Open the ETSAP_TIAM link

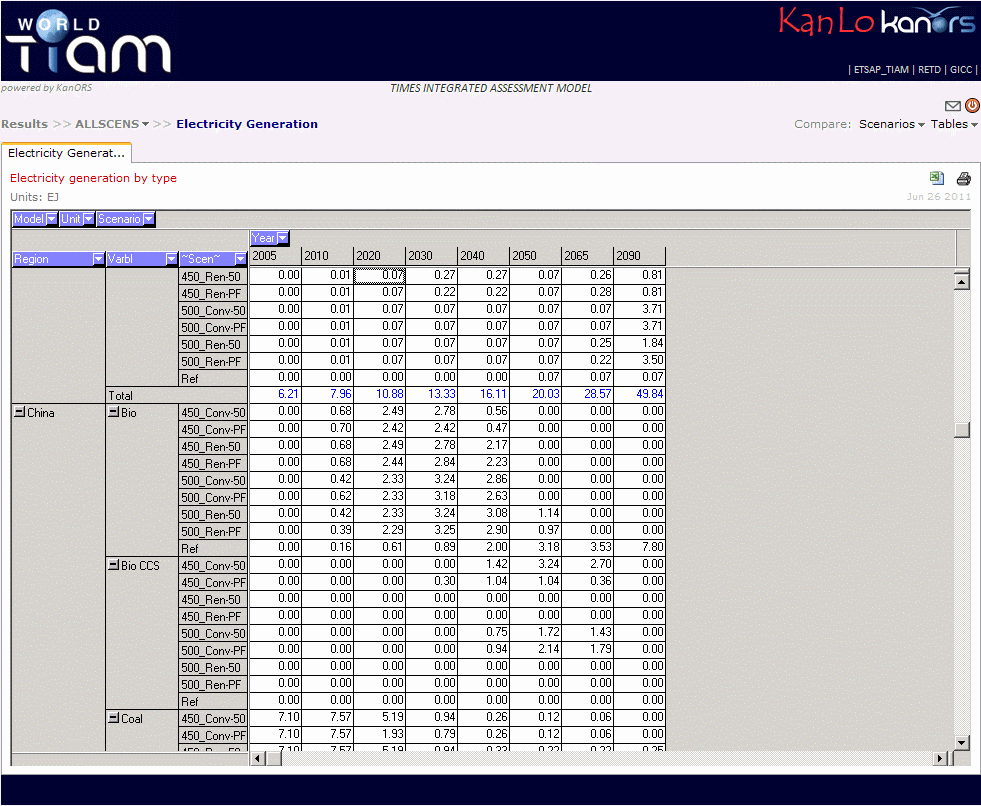click(881, 69)
